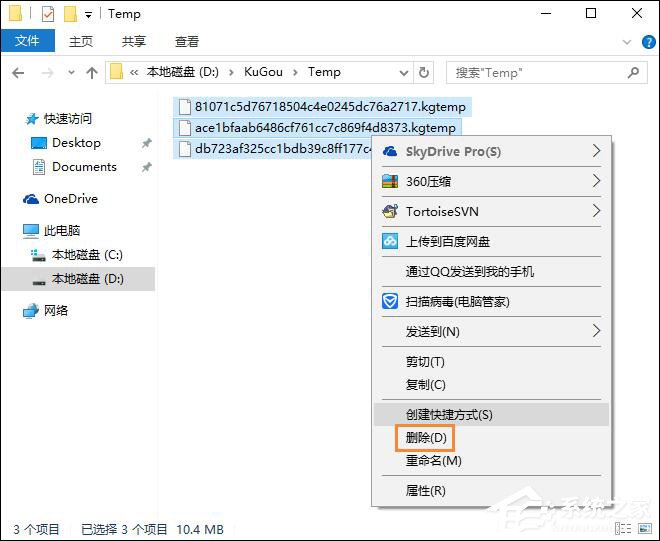The width and height of the screenshot is (660, 541).
Task: Click 扫描病毒(电脑管家) menu entry
Action: 491,301
